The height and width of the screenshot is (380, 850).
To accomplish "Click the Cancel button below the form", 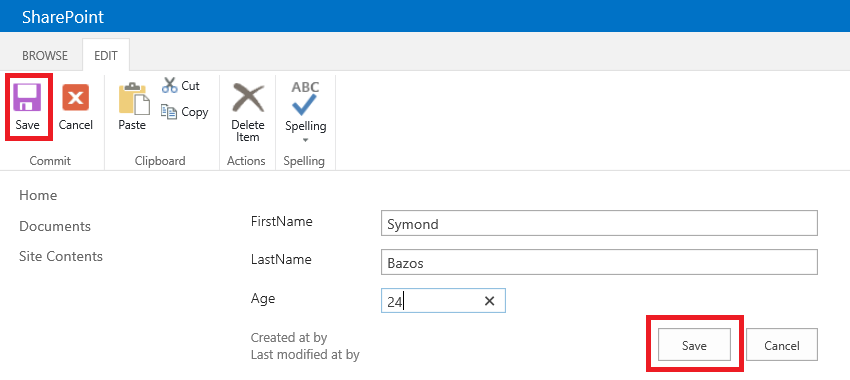I will (782, 345).
